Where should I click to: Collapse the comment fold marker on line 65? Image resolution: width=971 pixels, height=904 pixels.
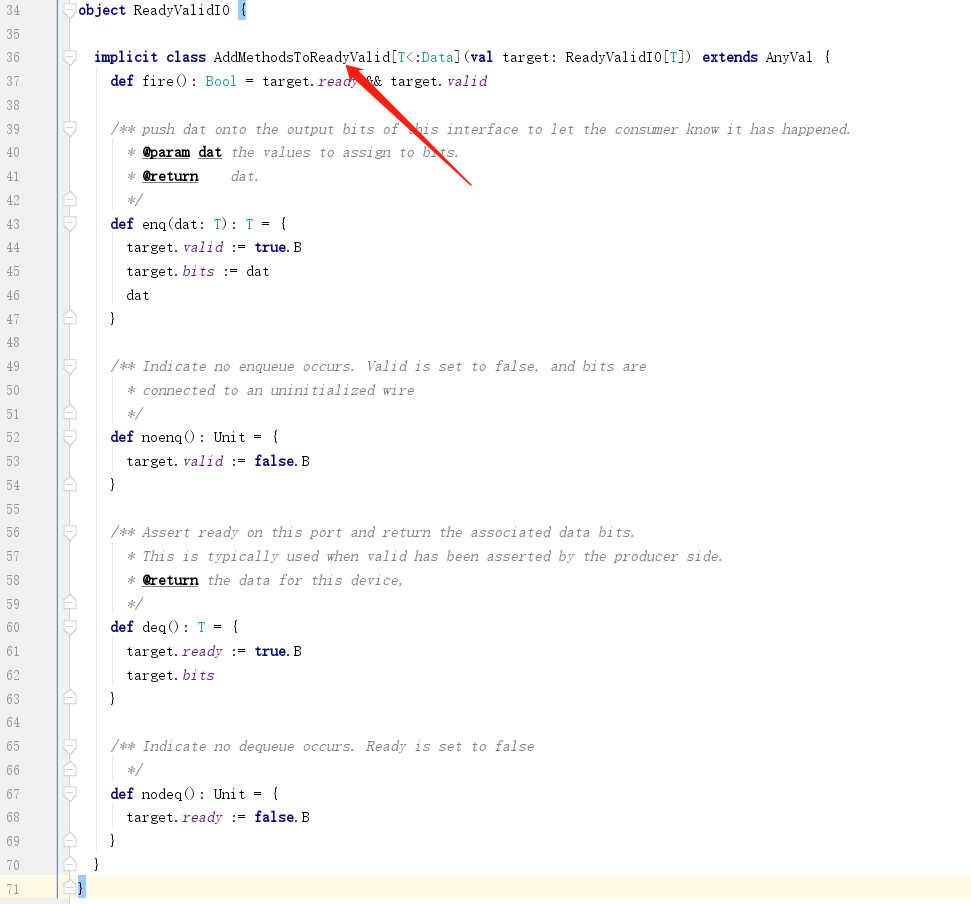point(69,746)
